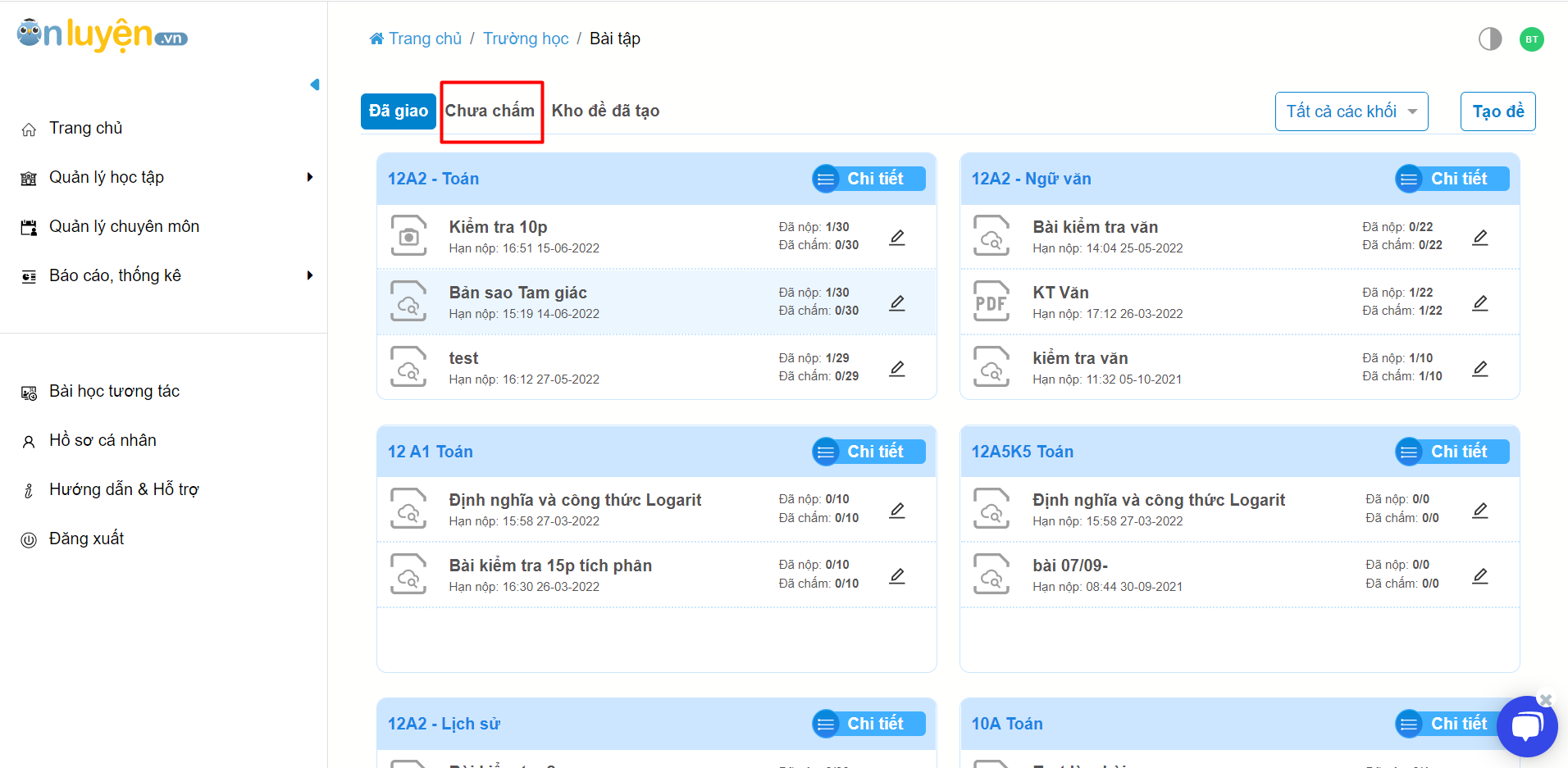Edit Định nghĩa Logarit in 12A5K5 Toán
Viewport: 1568px width, 768px height.
pyautogui.click(x=1480, y=511)
